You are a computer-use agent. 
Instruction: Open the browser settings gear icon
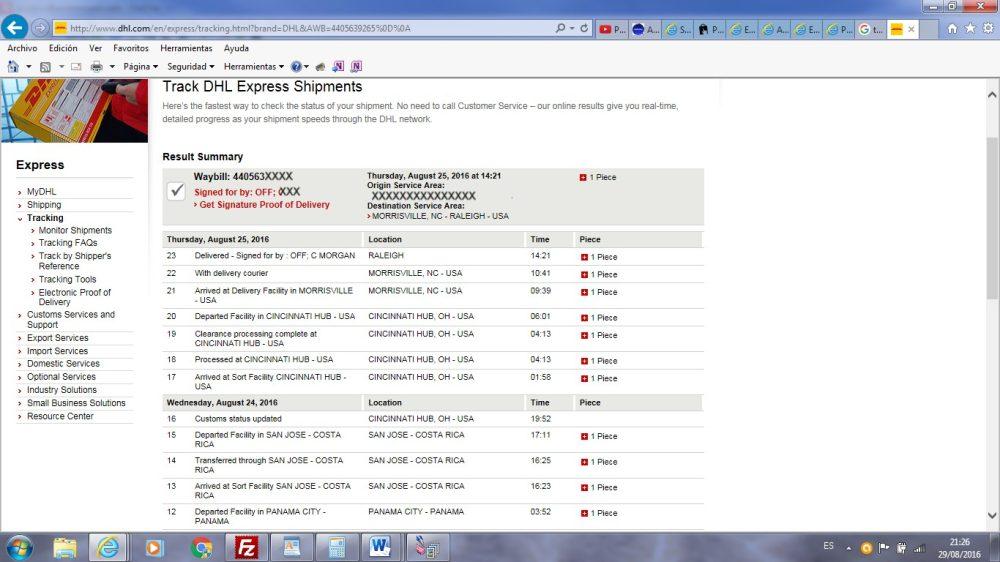click(988, 28)
